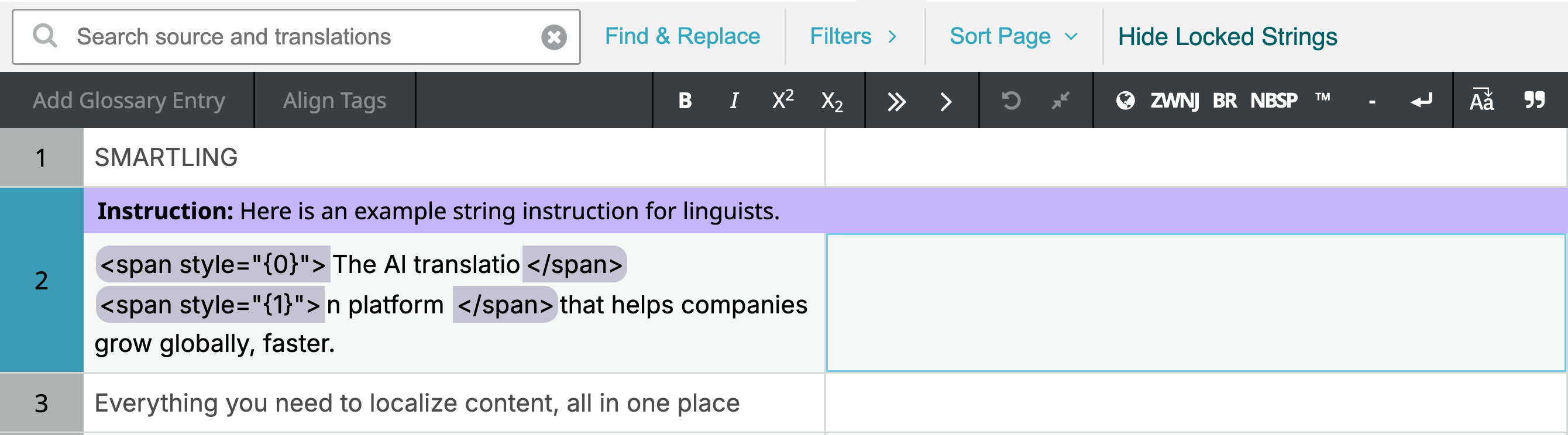1568x435 pixels.
Task: Click translation cell for SMARTLING row
Action: pyautogui.click(x=1195, y=157)
